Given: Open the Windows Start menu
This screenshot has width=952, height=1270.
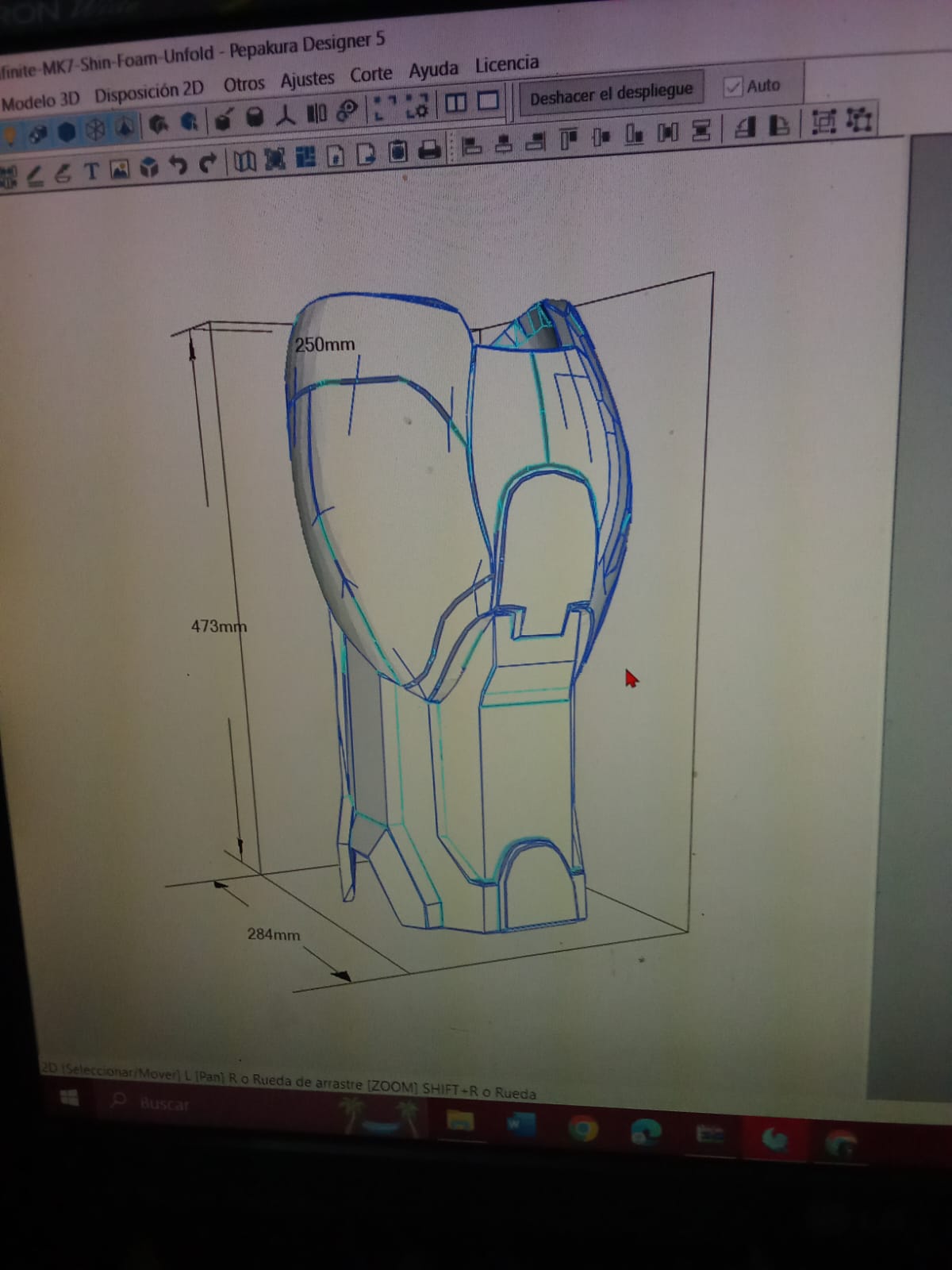Looking at the screenshot, I should (x=69, y=1099).
